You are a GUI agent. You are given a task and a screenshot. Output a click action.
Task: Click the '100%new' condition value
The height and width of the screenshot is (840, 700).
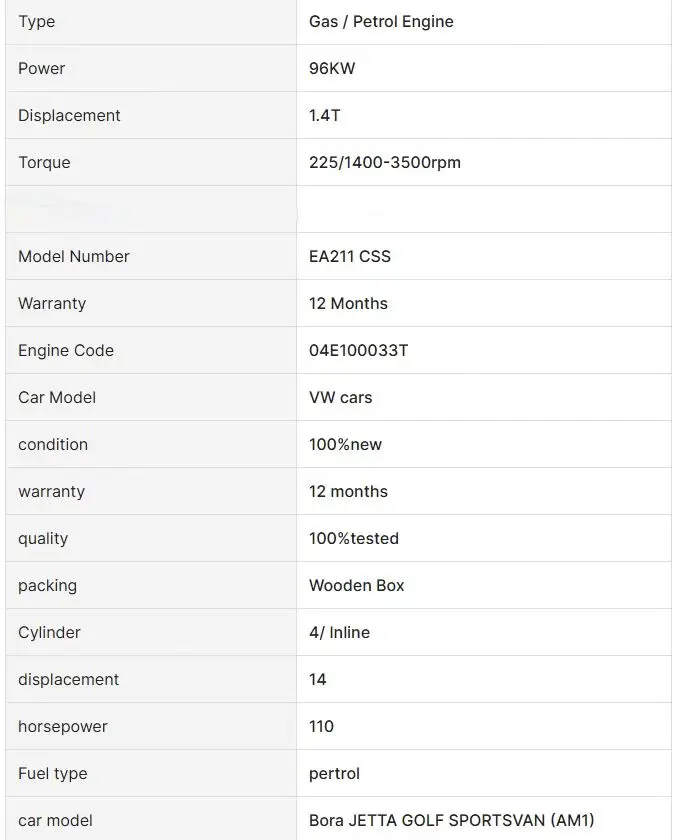tap(345, 444)
